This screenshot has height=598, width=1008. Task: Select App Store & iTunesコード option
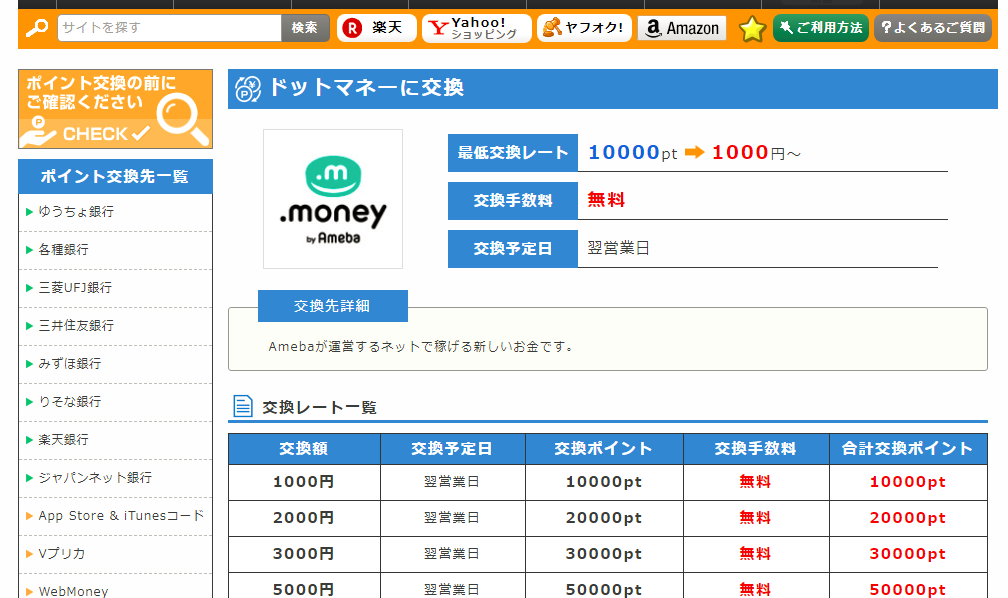pyautogui.click(x=121, y=516)
